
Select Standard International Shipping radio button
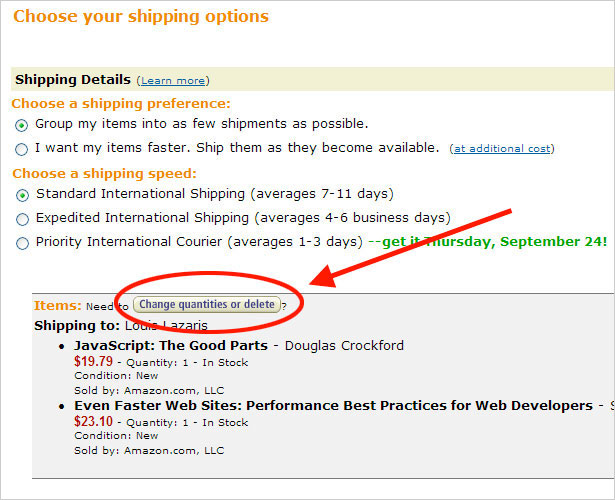22,194
